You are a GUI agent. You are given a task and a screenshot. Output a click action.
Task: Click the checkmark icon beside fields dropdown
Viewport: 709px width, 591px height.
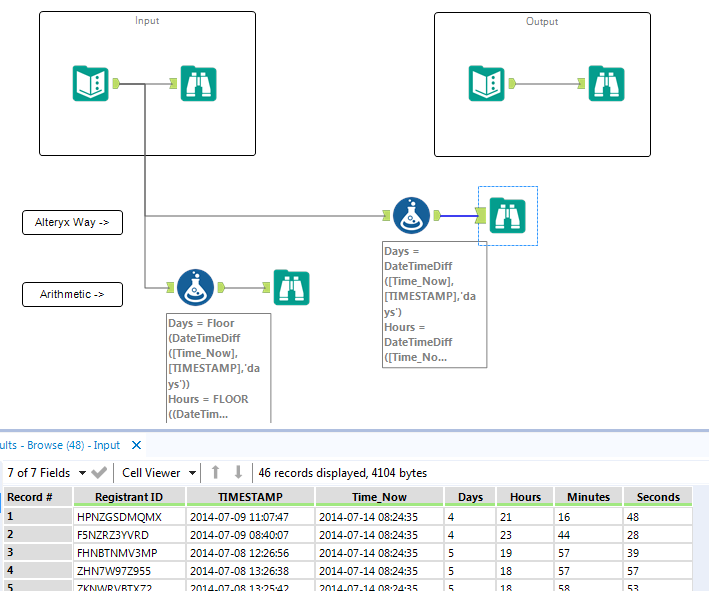99,472
